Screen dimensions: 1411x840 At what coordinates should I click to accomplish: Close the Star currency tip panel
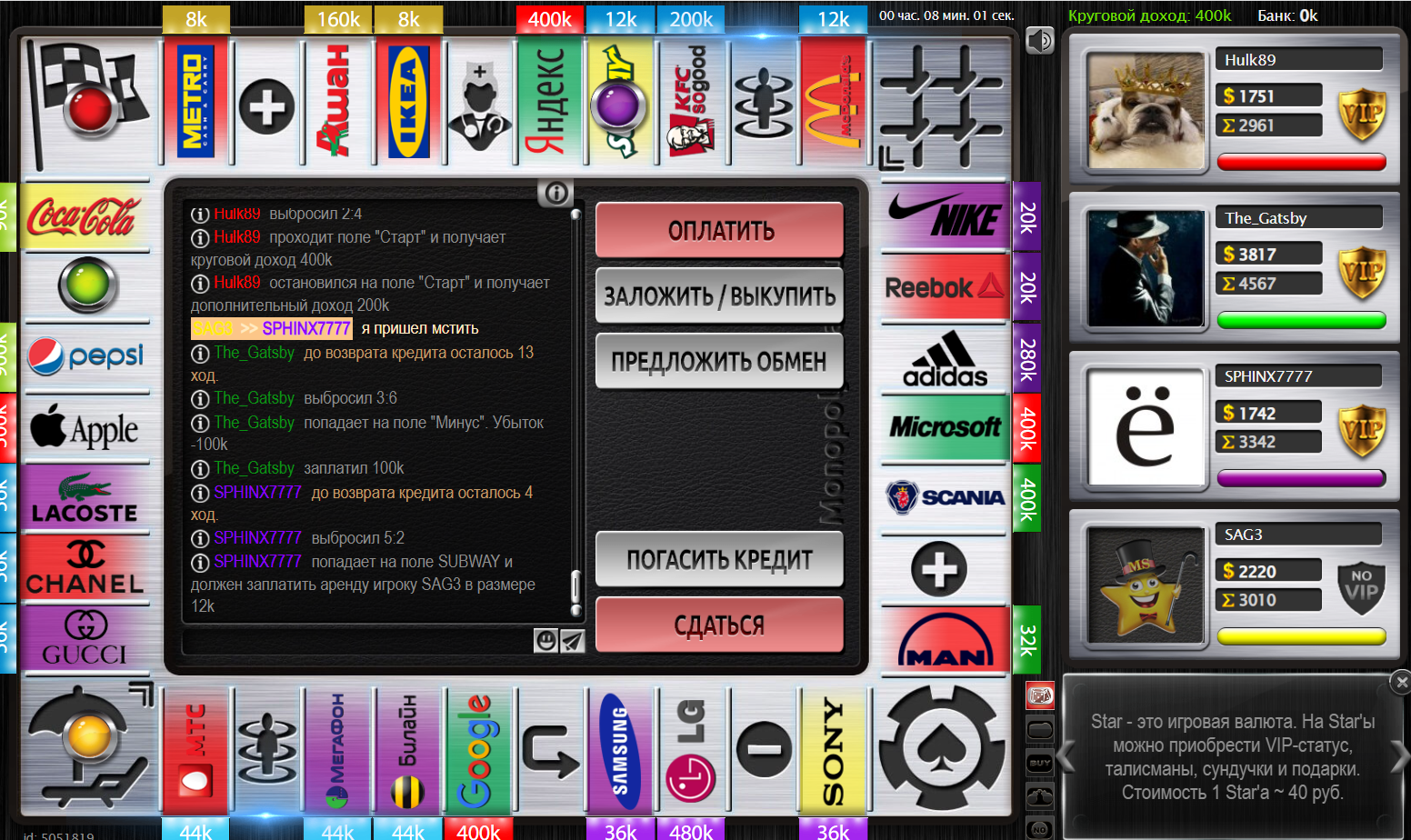1401,681
